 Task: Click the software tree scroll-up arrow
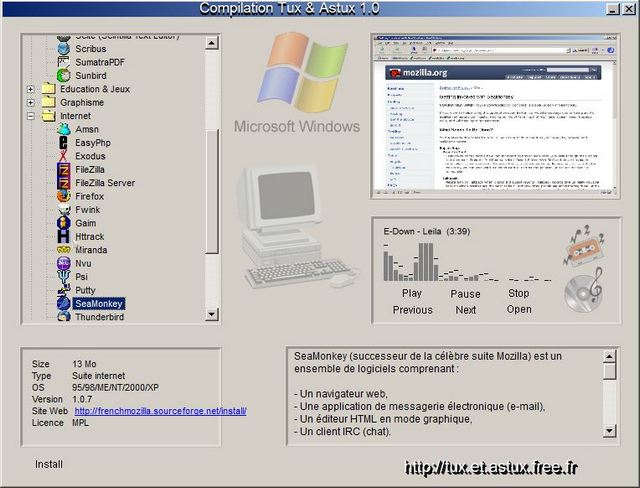coord(212,42)
